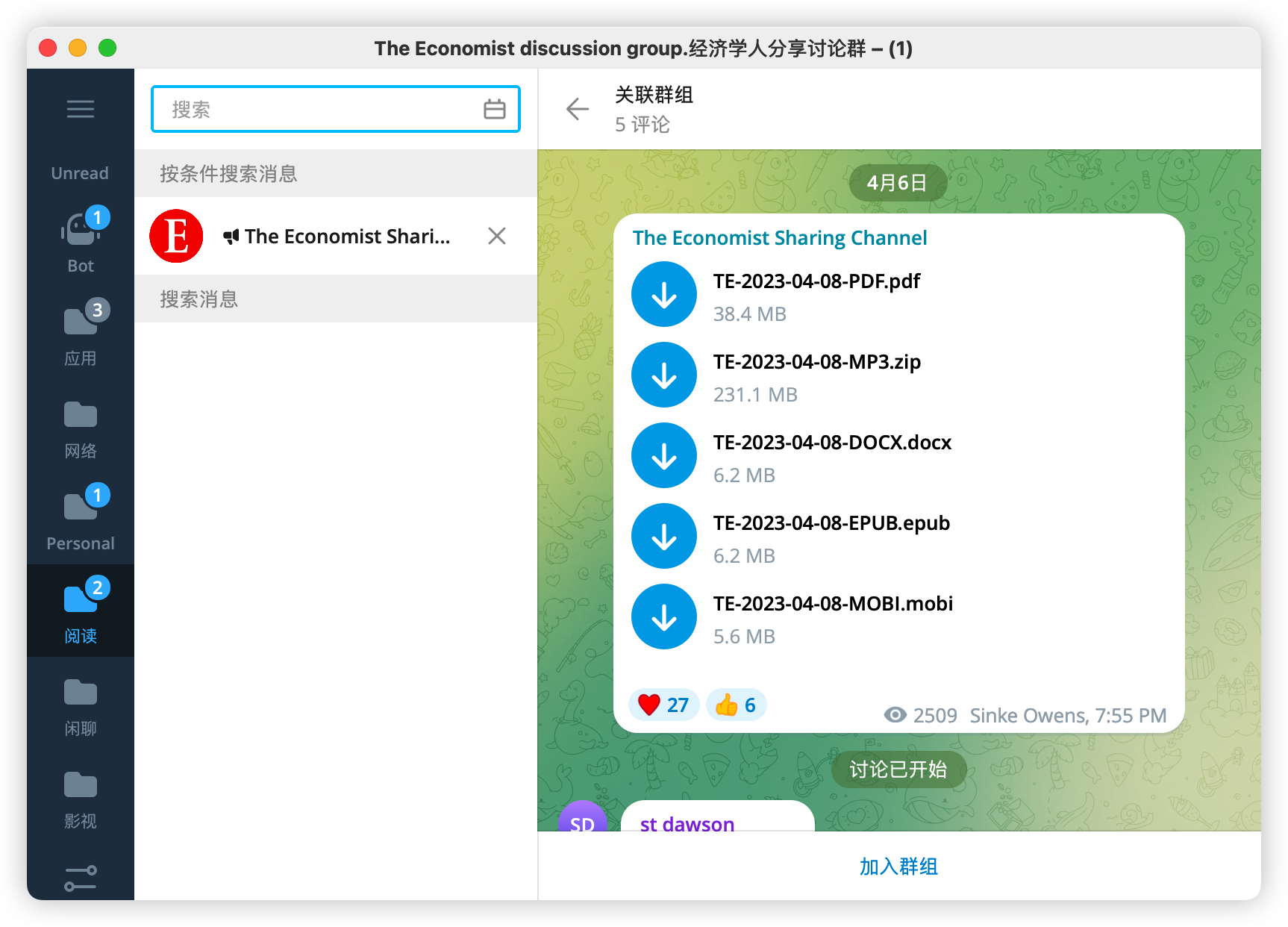1288x927 pixels.
Task: Download TE-2023-04-08-MOBI.mobi file
Action: click(x=664, y=617)
